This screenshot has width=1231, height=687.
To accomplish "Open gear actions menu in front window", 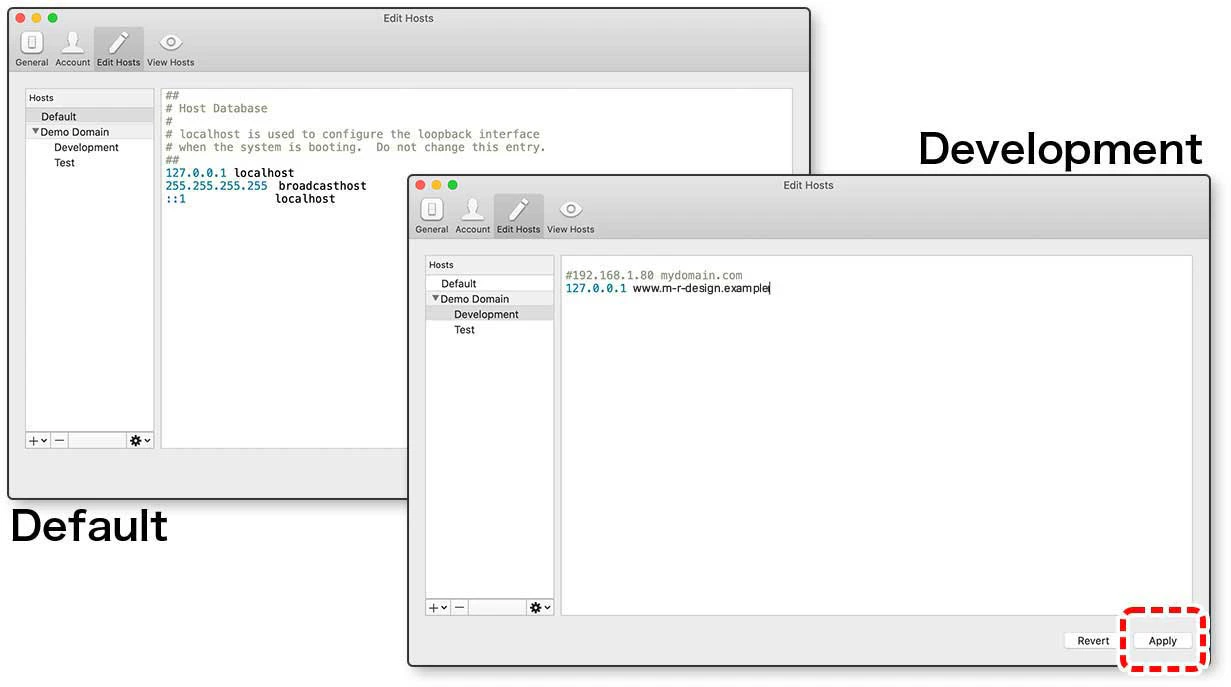I will pos(540,607).
